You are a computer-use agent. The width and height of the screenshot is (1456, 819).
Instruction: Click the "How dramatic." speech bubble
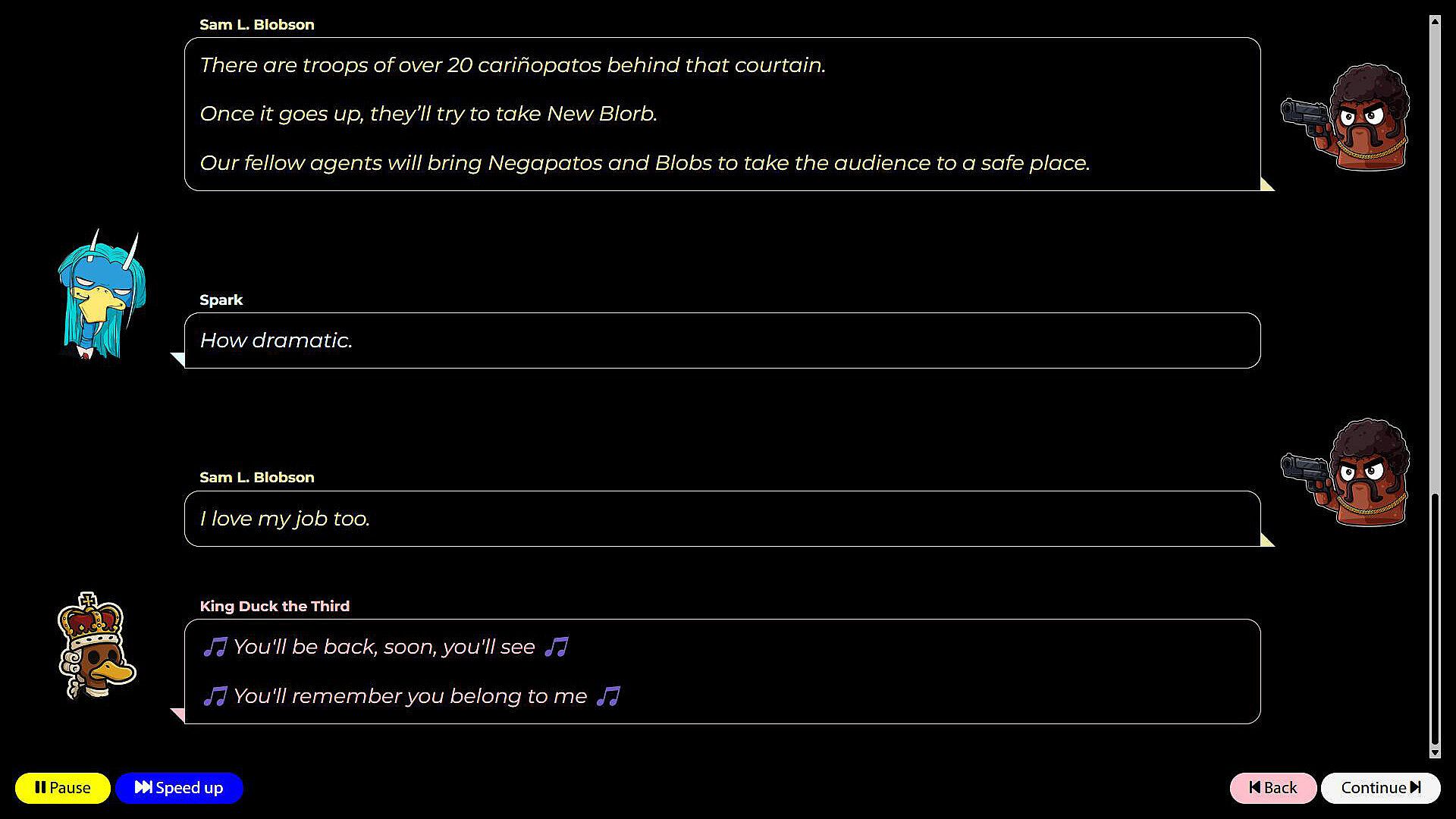pyautogui.click(x=722, y=340)
